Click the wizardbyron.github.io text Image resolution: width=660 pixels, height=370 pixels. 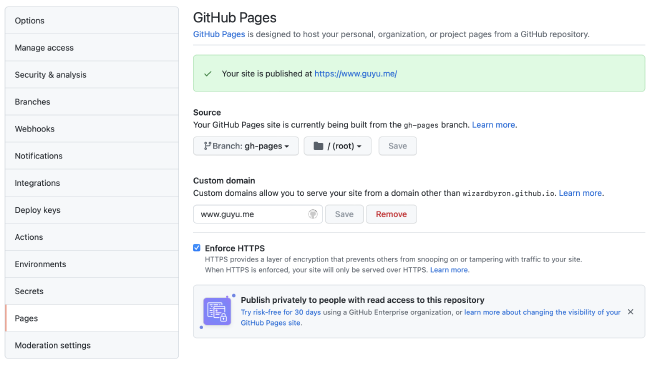coord(508,194)
